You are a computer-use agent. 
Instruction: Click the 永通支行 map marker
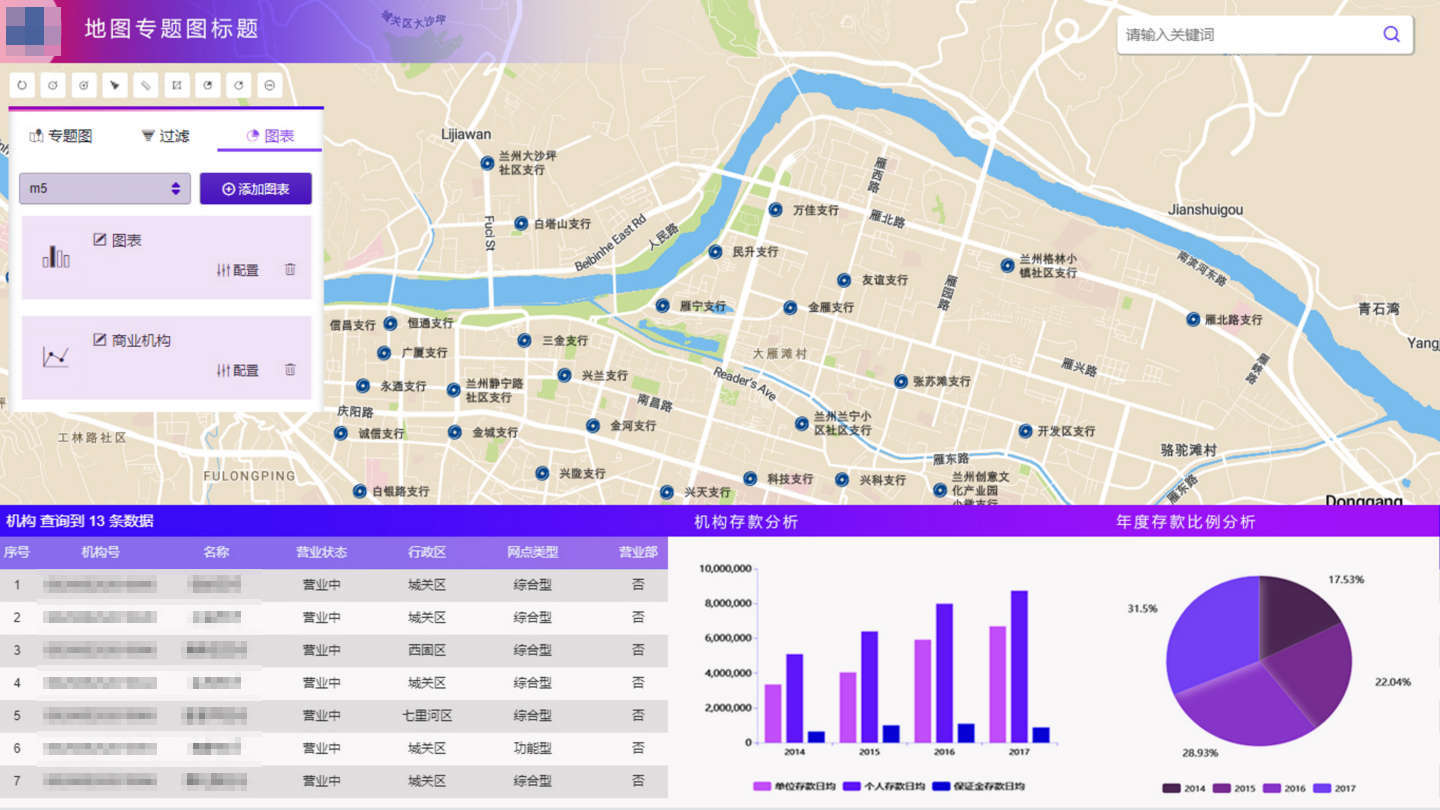tap(362, 385)
